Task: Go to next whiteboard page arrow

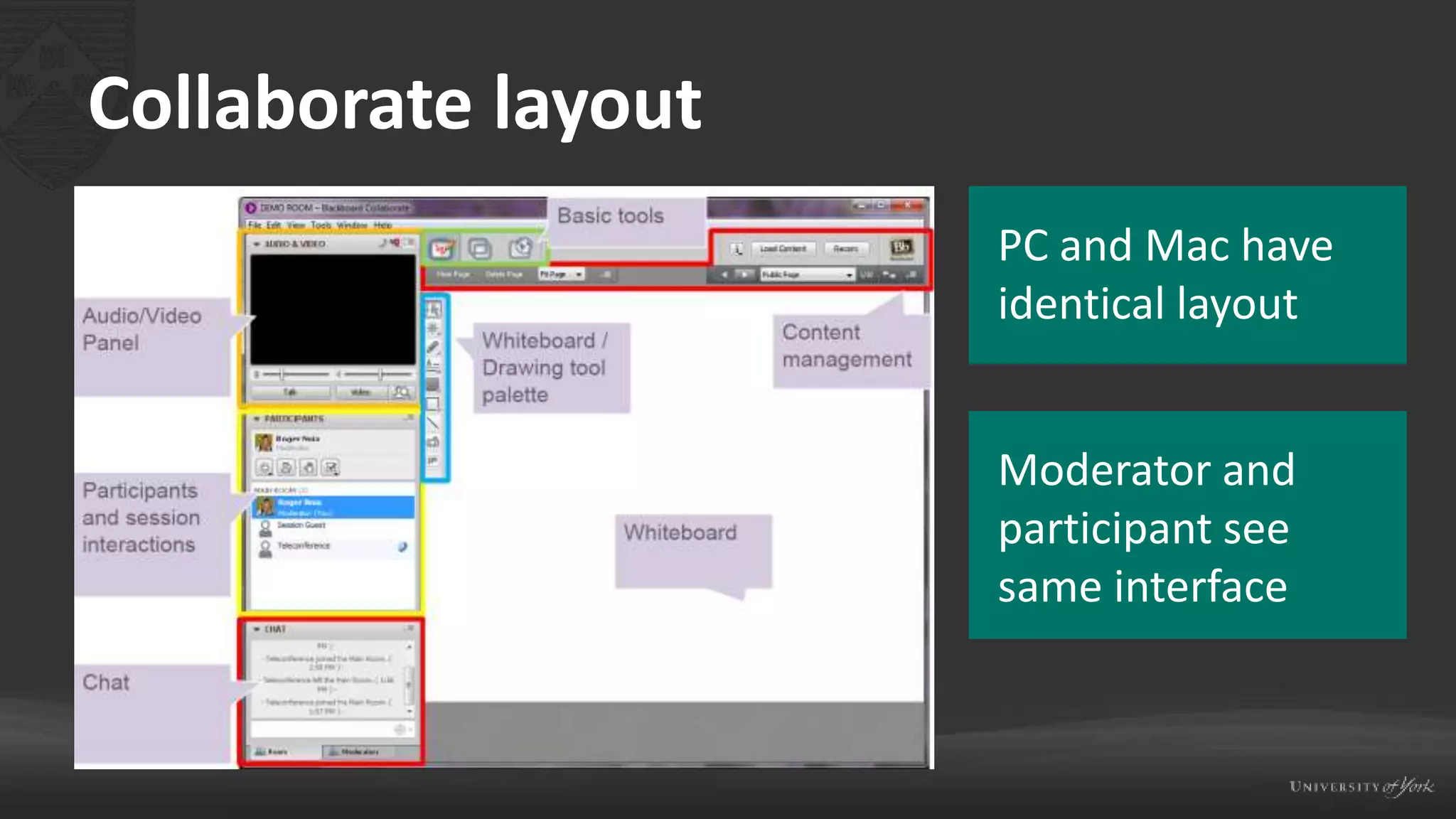Action: point(744,274)
